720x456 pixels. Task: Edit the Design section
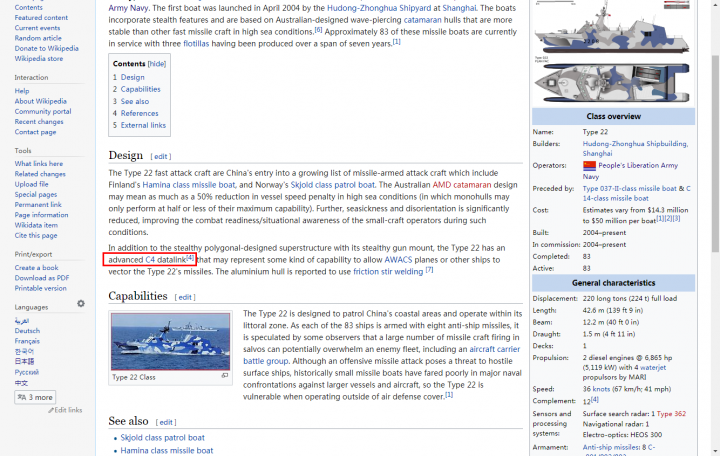(161, 157)
